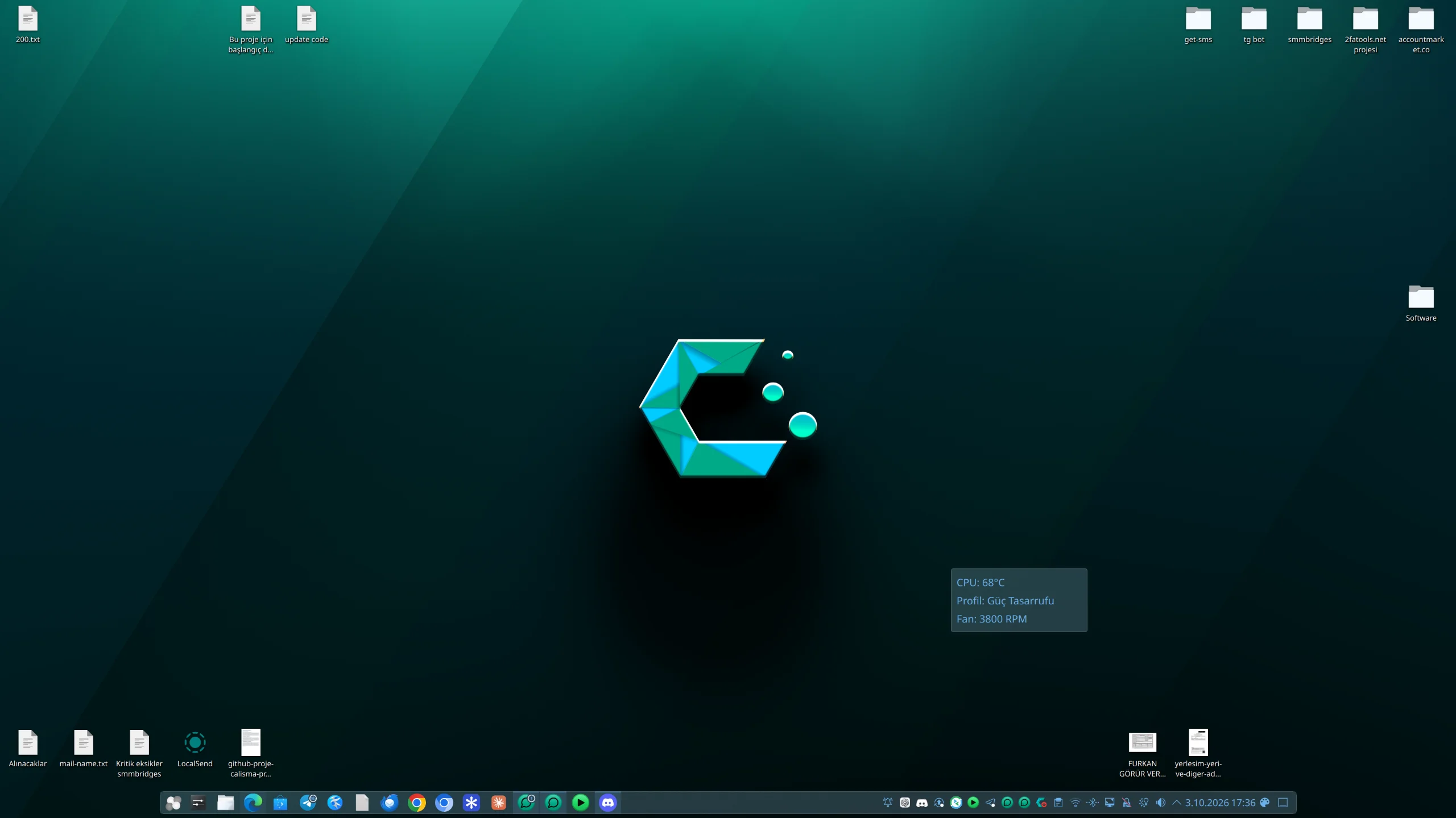Launch the file manager from the taskbar

226,803
